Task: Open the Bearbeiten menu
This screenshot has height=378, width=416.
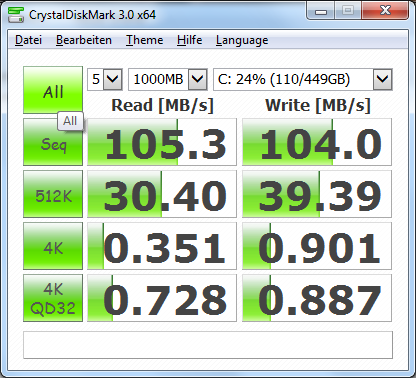Action: point(84,40)
